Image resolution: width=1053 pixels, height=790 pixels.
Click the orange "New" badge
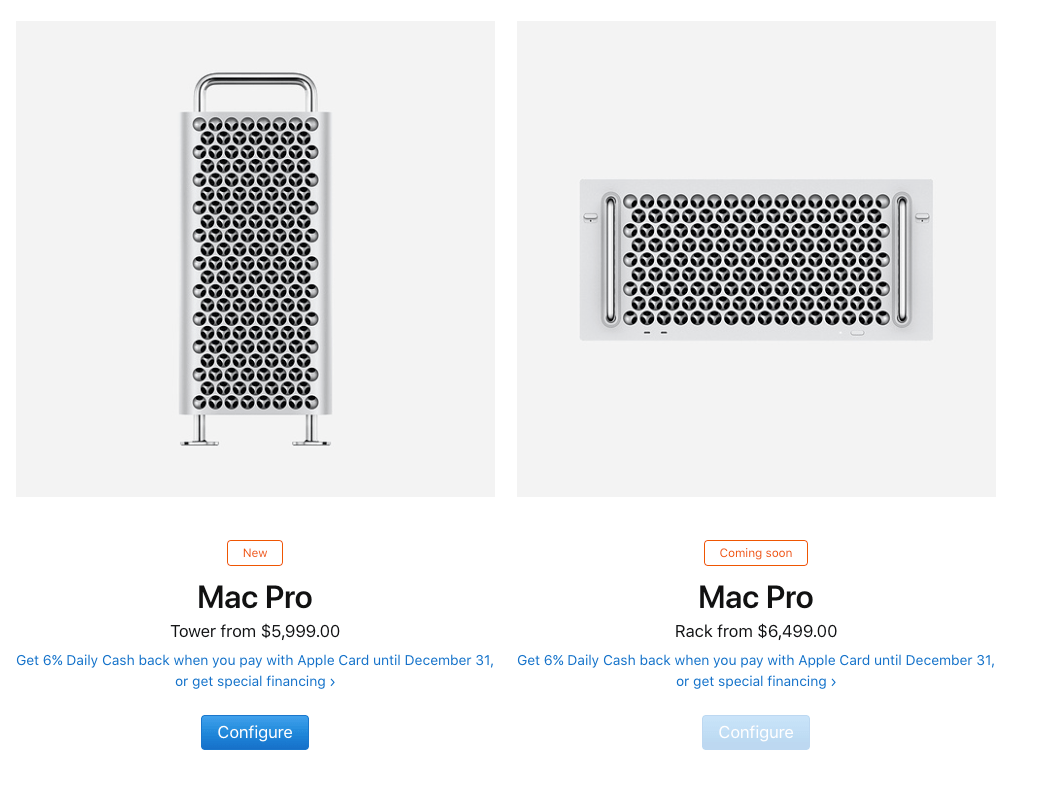[x=255, y=553]
